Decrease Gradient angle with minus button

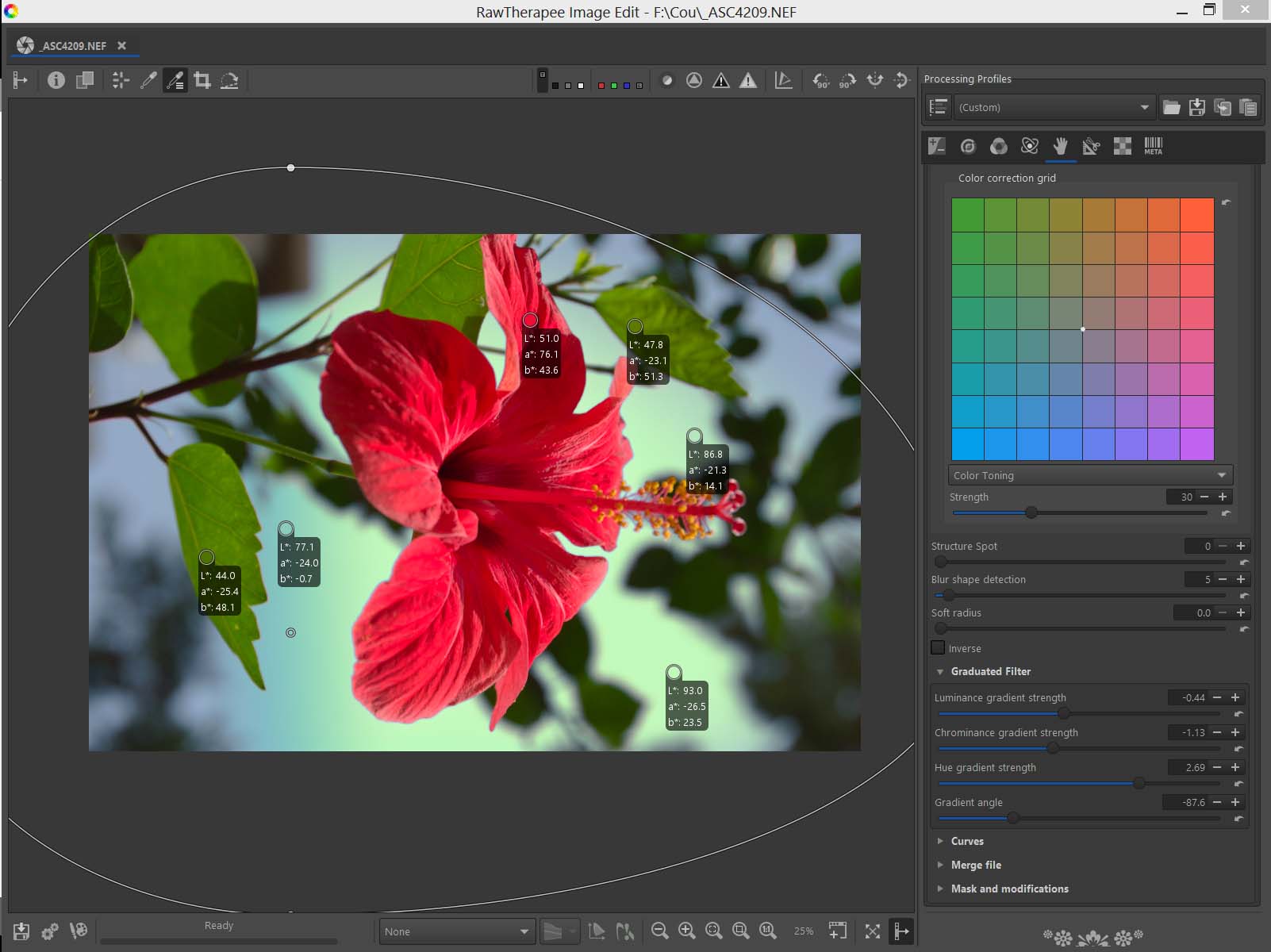click(1217, 802)
